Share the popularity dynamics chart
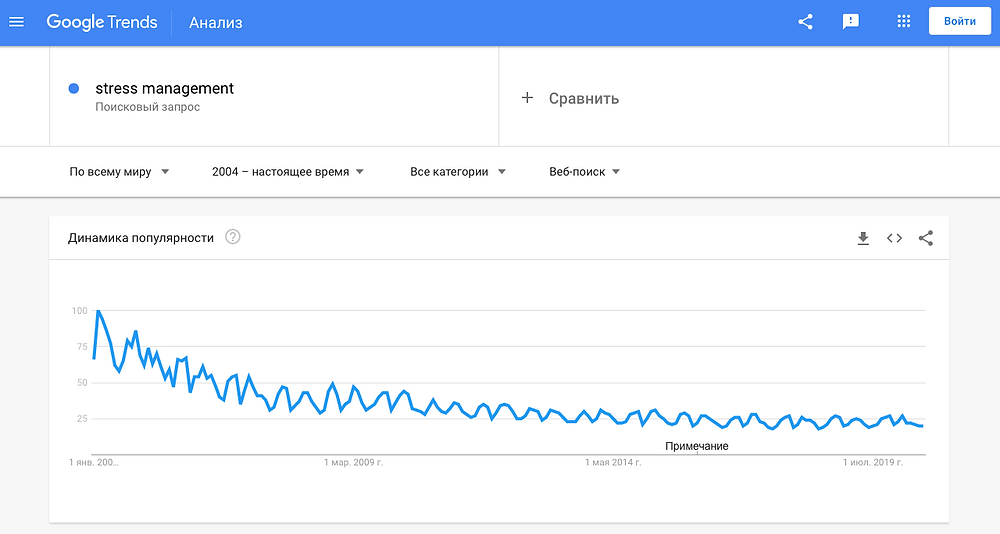 926,238
